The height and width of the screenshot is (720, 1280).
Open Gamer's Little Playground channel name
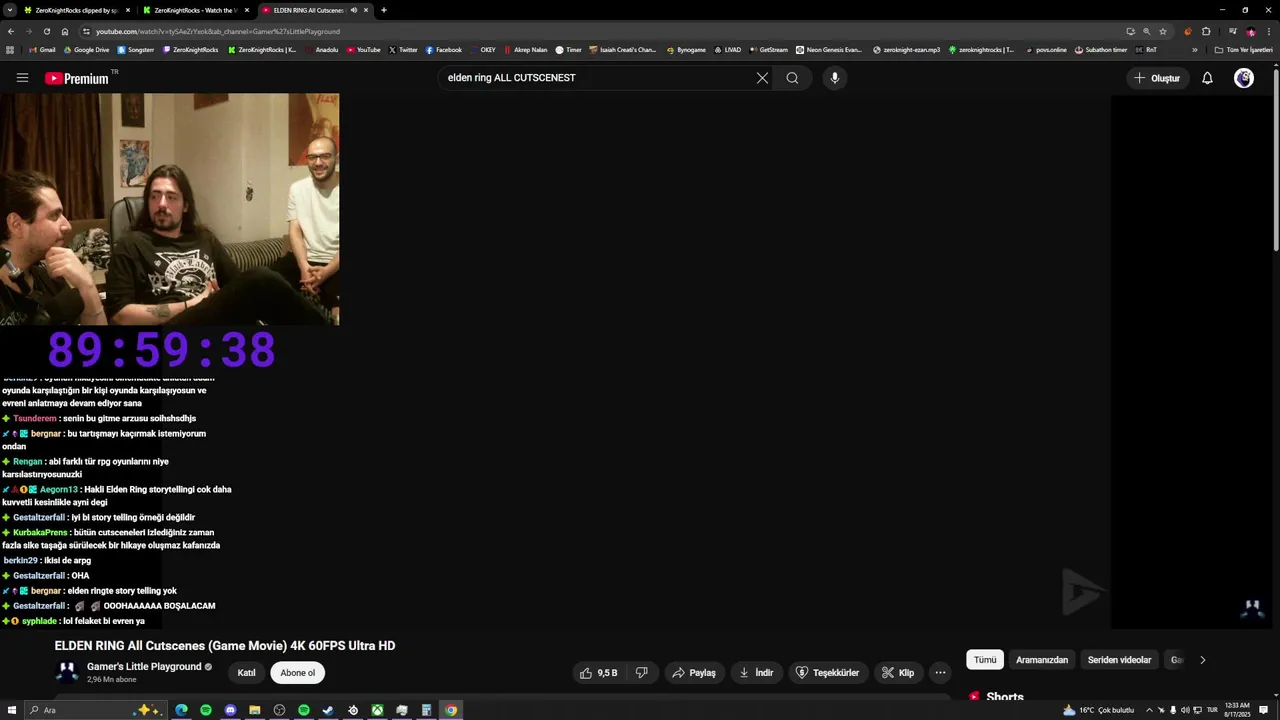pos(144,666)
